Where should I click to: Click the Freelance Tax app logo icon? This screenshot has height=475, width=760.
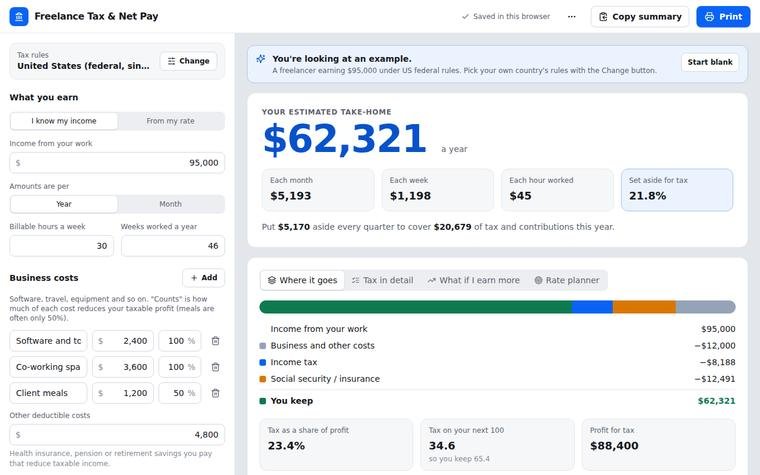(19, 16)
